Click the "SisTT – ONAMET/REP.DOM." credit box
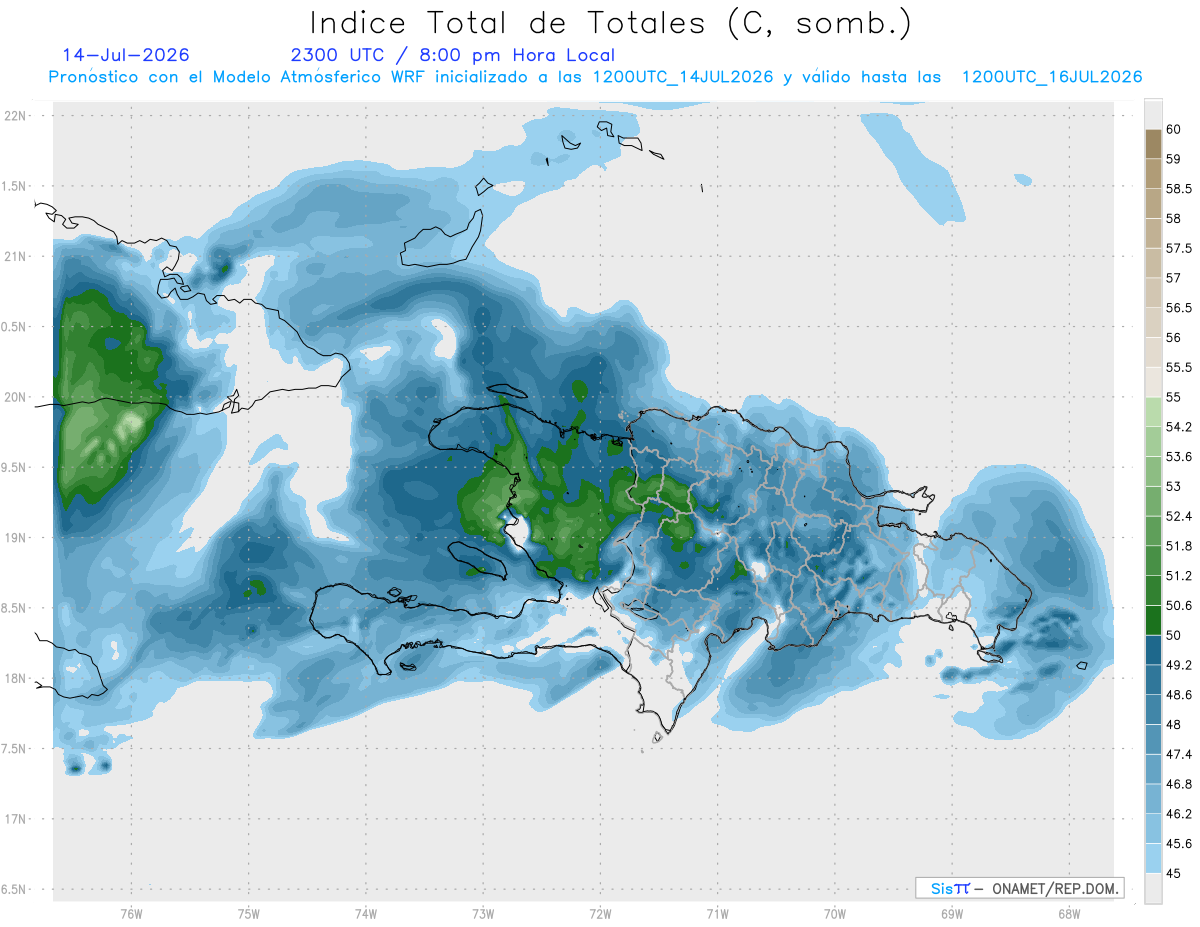 (1020, 888)
